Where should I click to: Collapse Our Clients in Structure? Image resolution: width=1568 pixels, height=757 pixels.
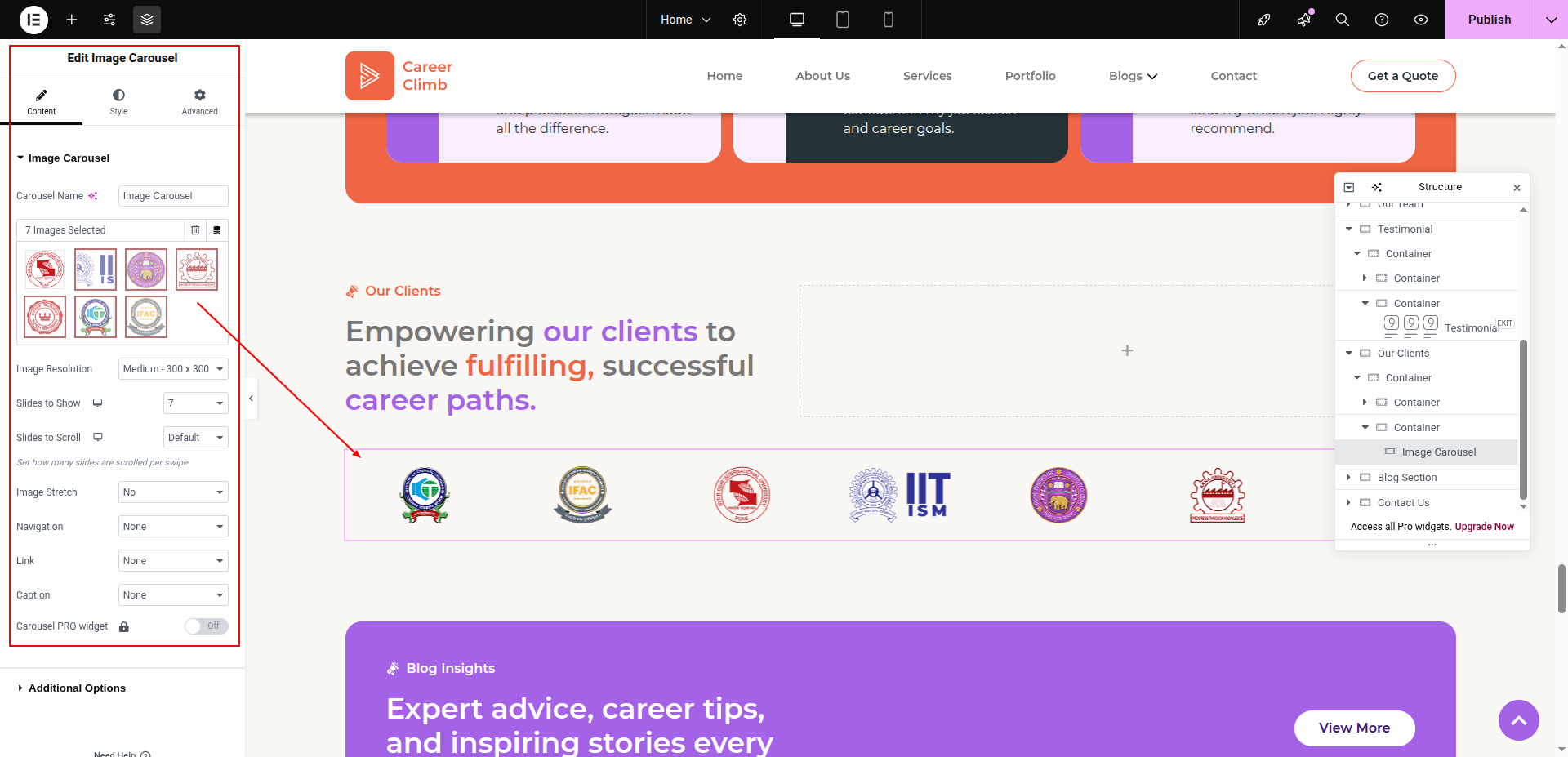1348,354
